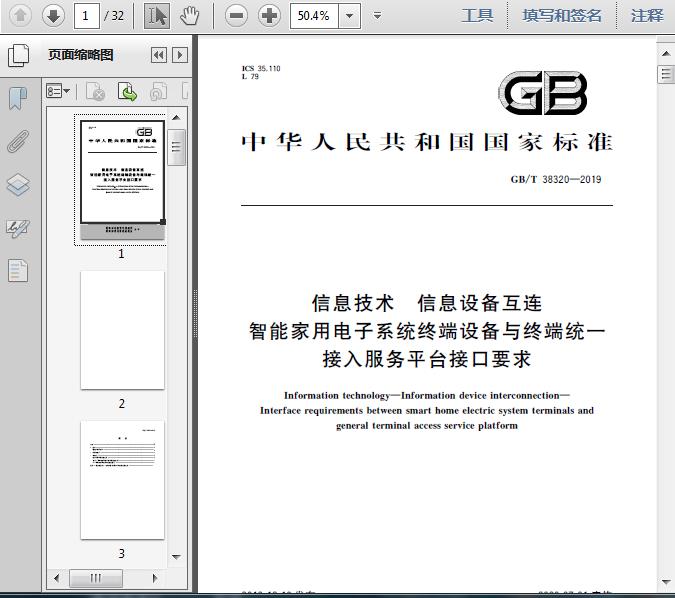Click the GB logo on the document
Image resolution: width=675 pixels, height=598 pixels.
(542, 93)
